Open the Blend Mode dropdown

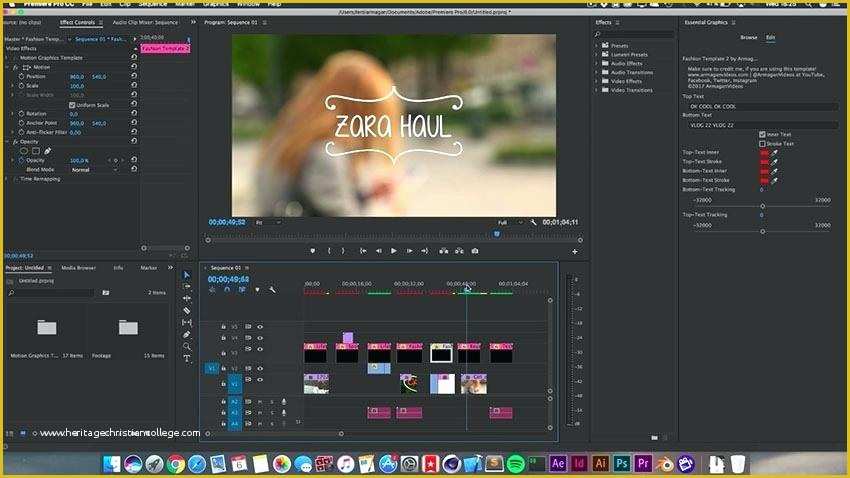[x=94, y=170]
